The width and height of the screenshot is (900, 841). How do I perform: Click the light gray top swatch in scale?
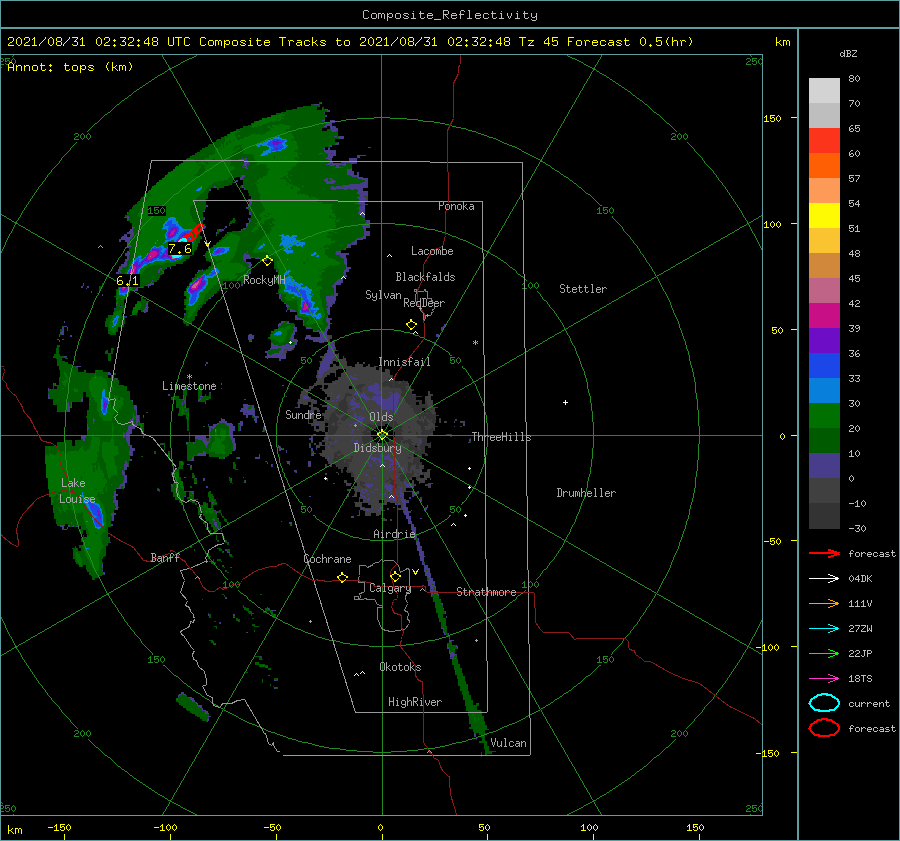(824, 91)
